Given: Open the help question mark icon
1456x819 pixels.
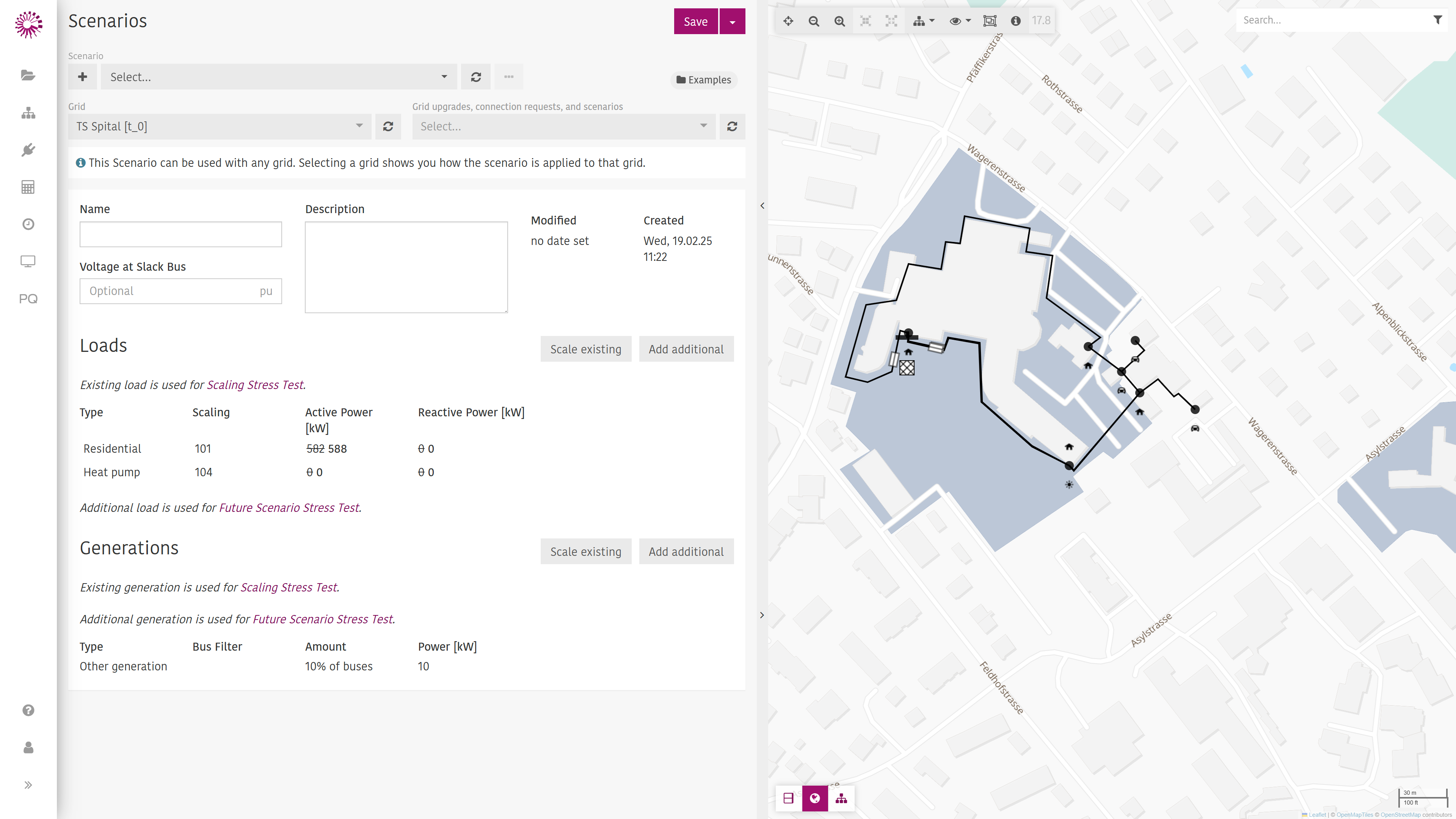Looking at the screenshot, I should point(28,711).
